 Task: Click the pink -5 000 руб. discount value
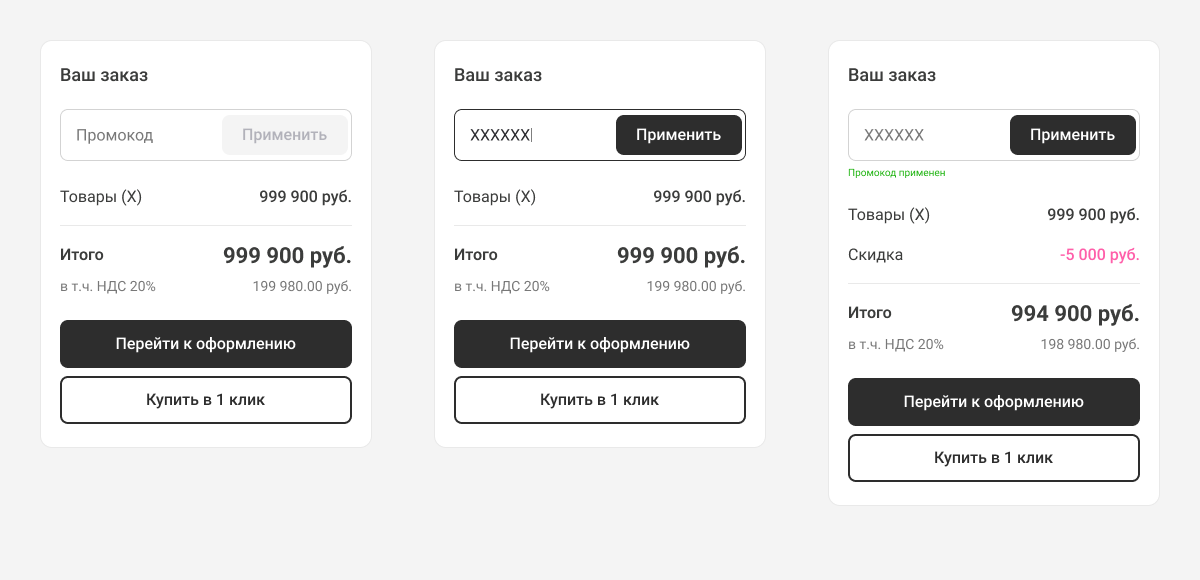(1099, 255)
